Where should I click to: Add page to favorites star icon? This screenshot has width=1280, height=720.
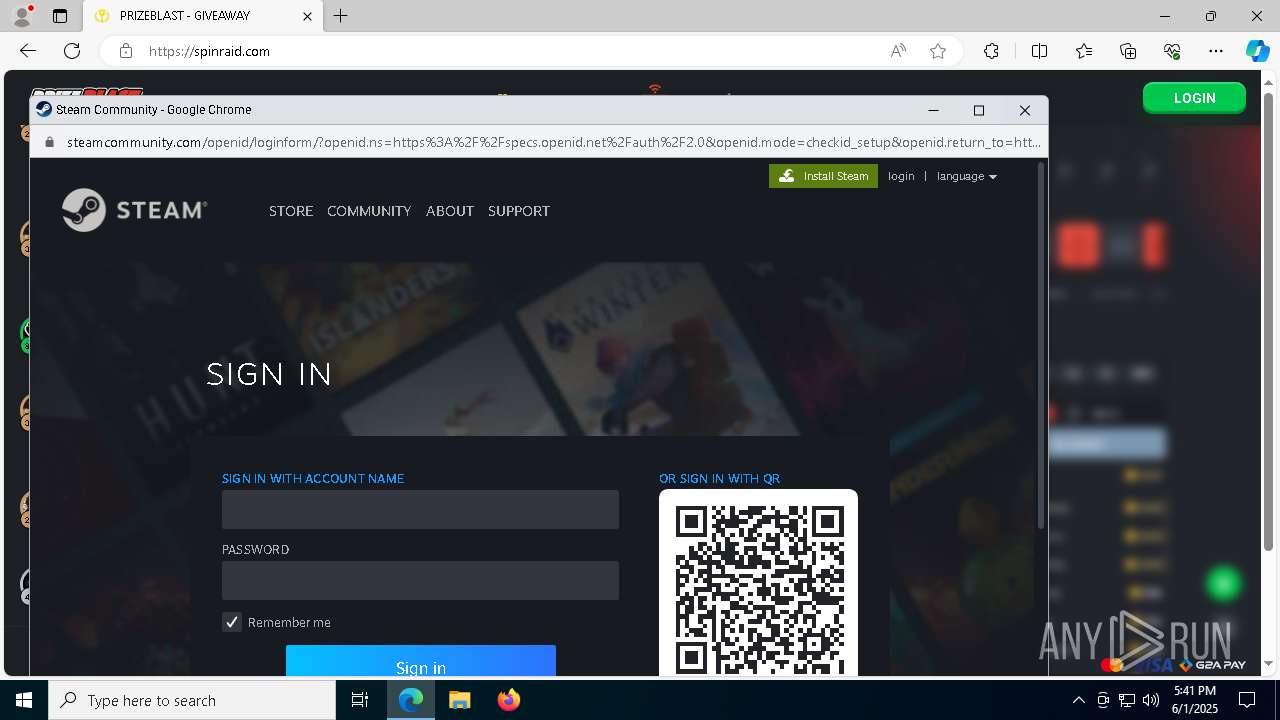(938, 51)
